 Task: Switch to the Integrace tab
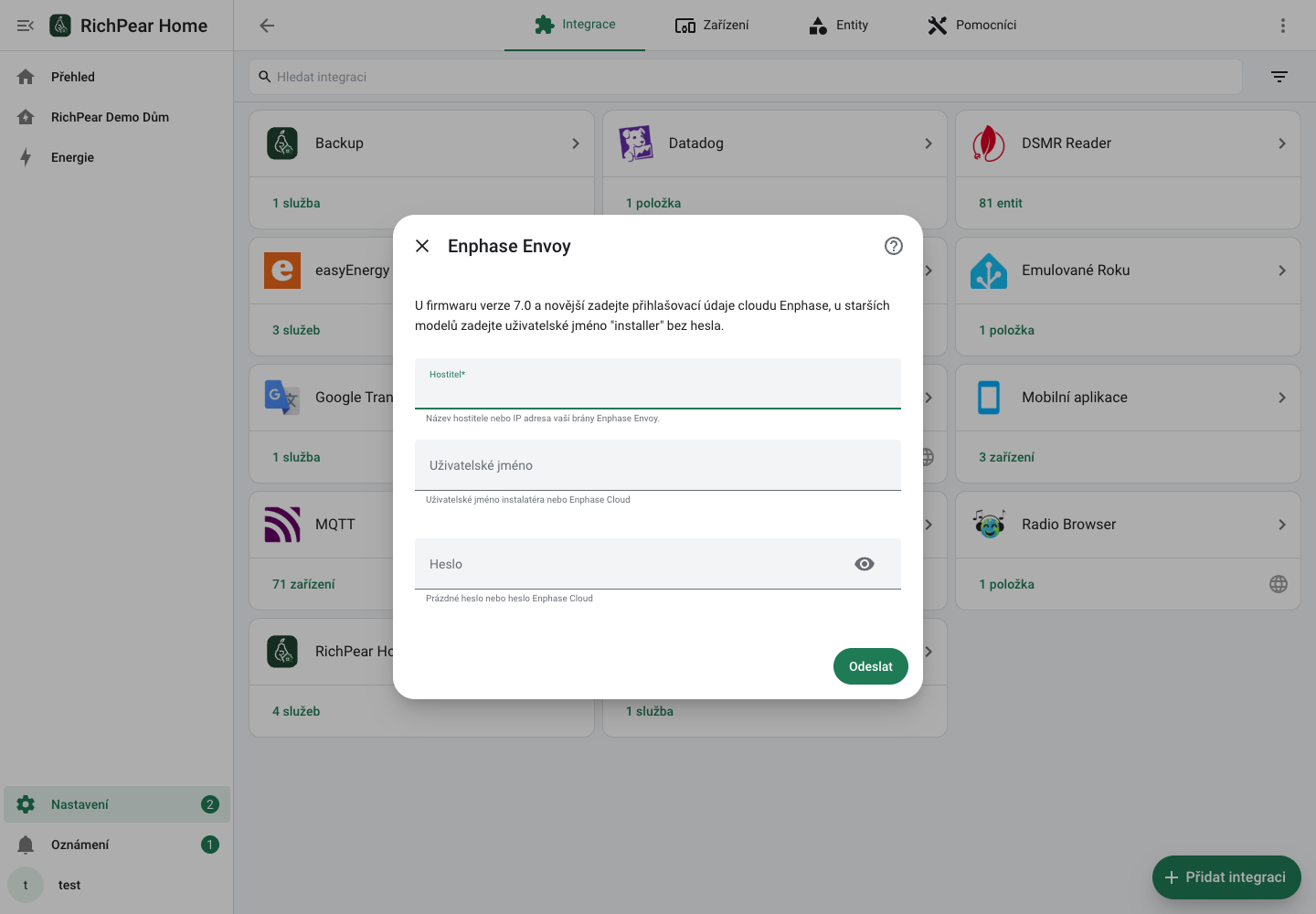[575, 25]
